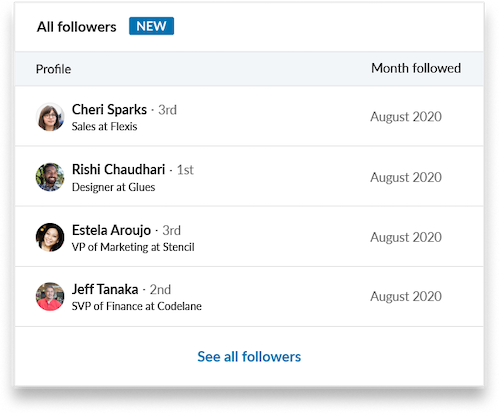The image size is (500, 414).
Task: Click the Month followed column header
Action: pyautogui.click(x=416, y=68)
